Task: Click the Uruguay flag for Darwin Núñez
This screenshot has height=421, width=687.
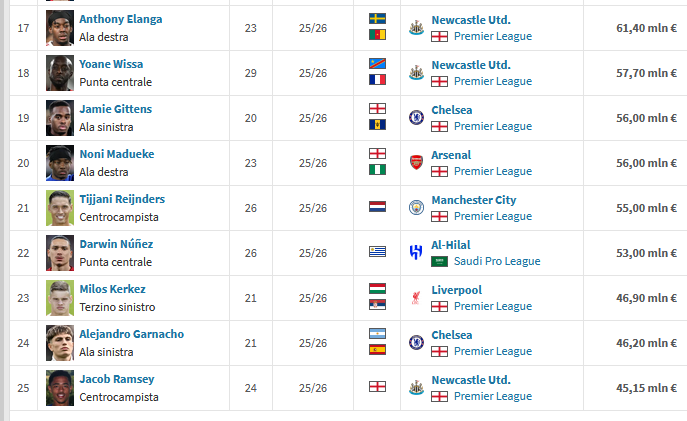Action: point(377,251)
